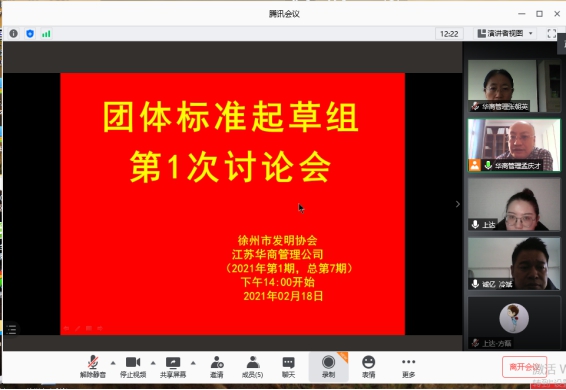Unmute microphone with 解除静音
This screenshot has width=566, height=390.
[x=93, y=367]
